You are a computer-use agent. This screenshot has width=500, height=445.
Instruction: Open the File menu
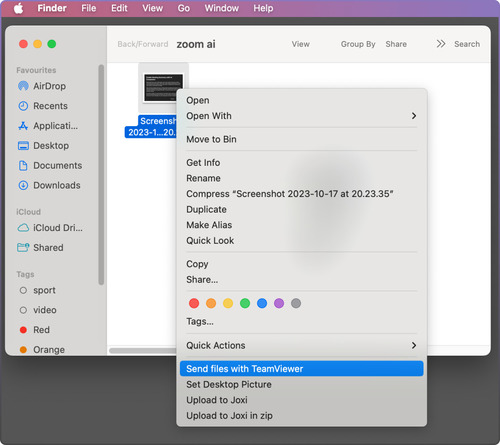(89, 8)
